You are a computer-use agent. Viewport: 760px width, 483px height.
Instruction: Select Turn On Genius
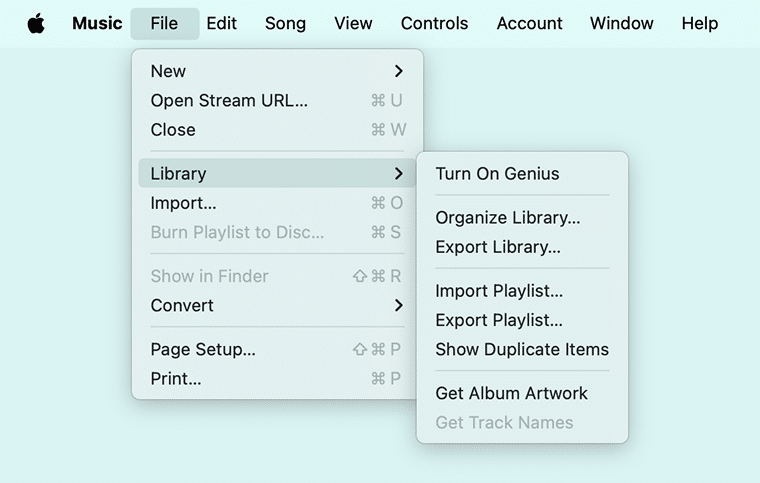point(522,173)
